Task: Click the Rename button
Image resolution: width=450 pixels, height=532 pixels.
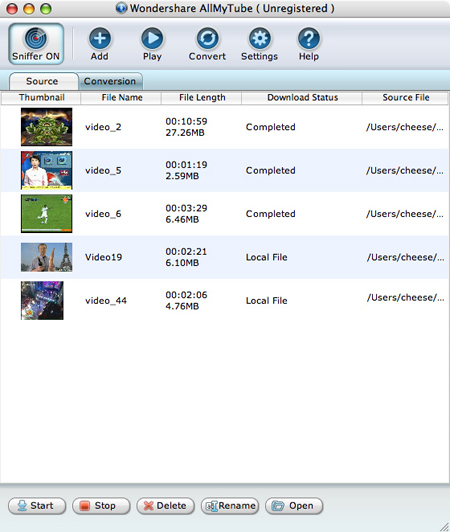Action: point(230,506)
